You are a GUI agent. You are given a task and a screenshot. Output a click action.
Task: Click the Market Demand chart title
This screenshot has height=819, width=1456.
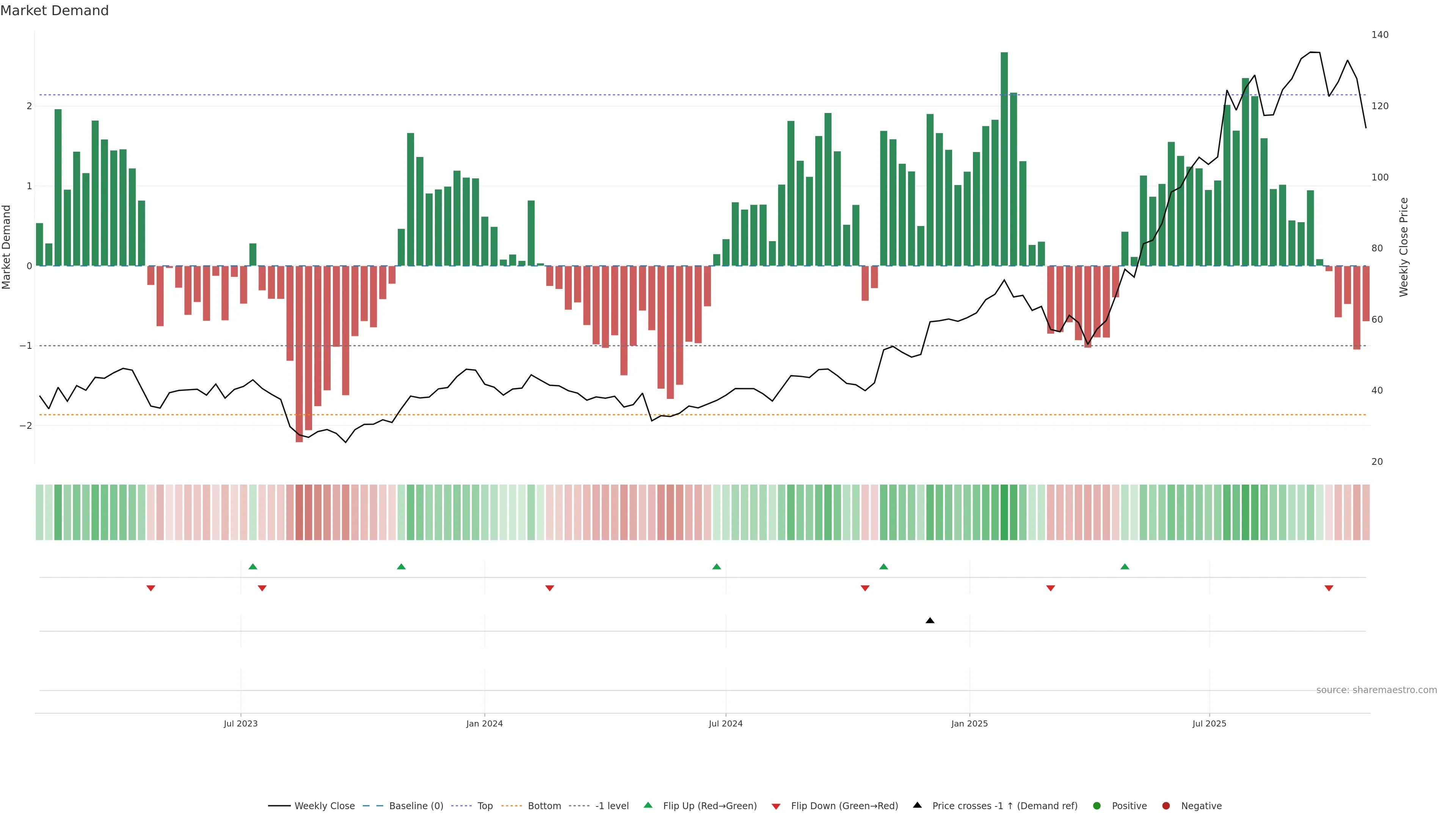pos(54,11)
